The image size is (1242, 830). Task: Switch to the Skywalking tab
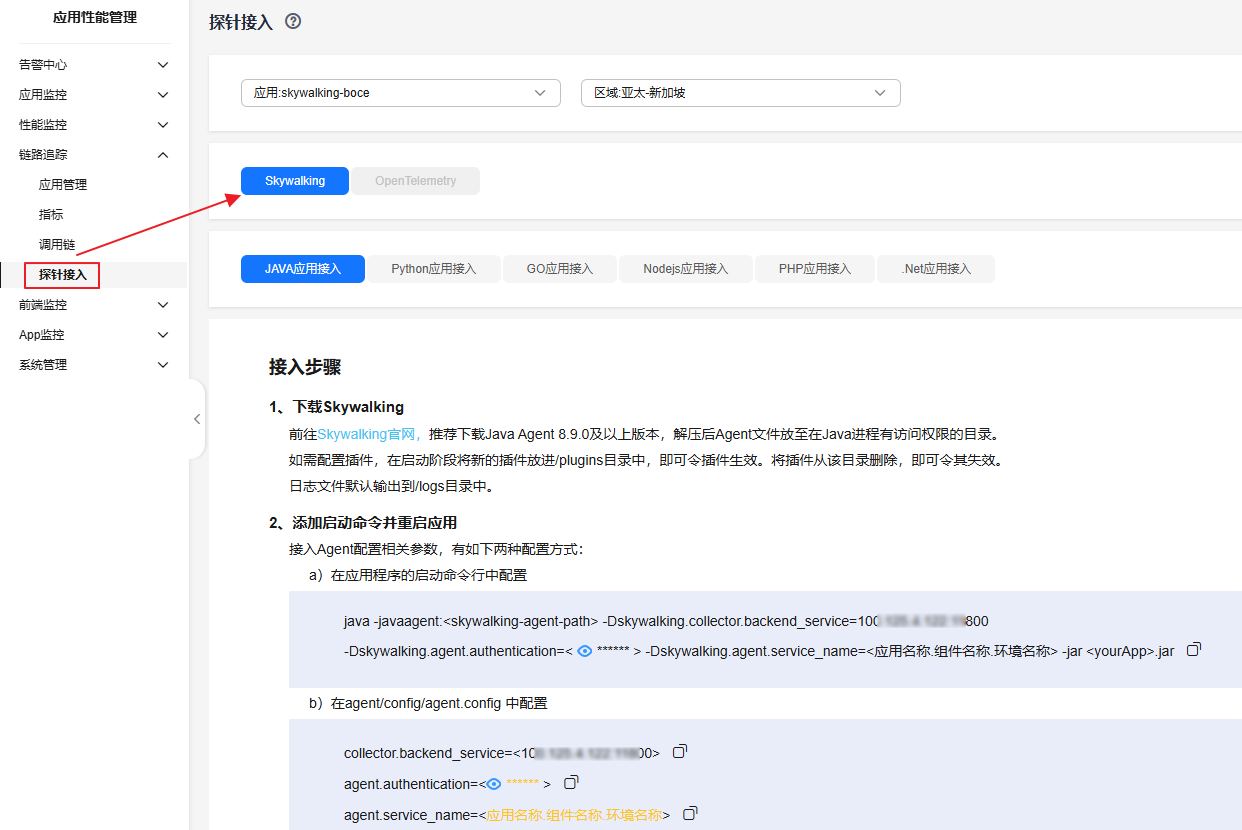click(295, 181)
